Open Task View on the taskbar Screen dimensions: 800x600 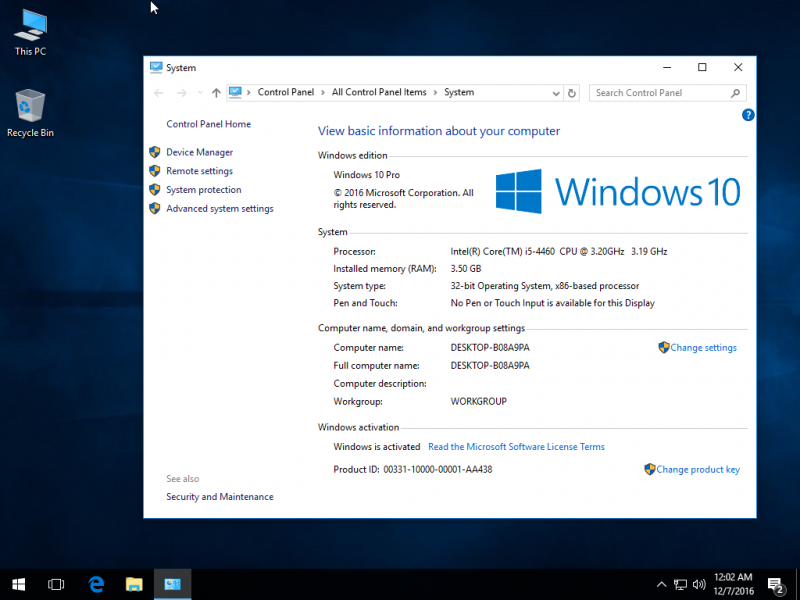[56, 584]
